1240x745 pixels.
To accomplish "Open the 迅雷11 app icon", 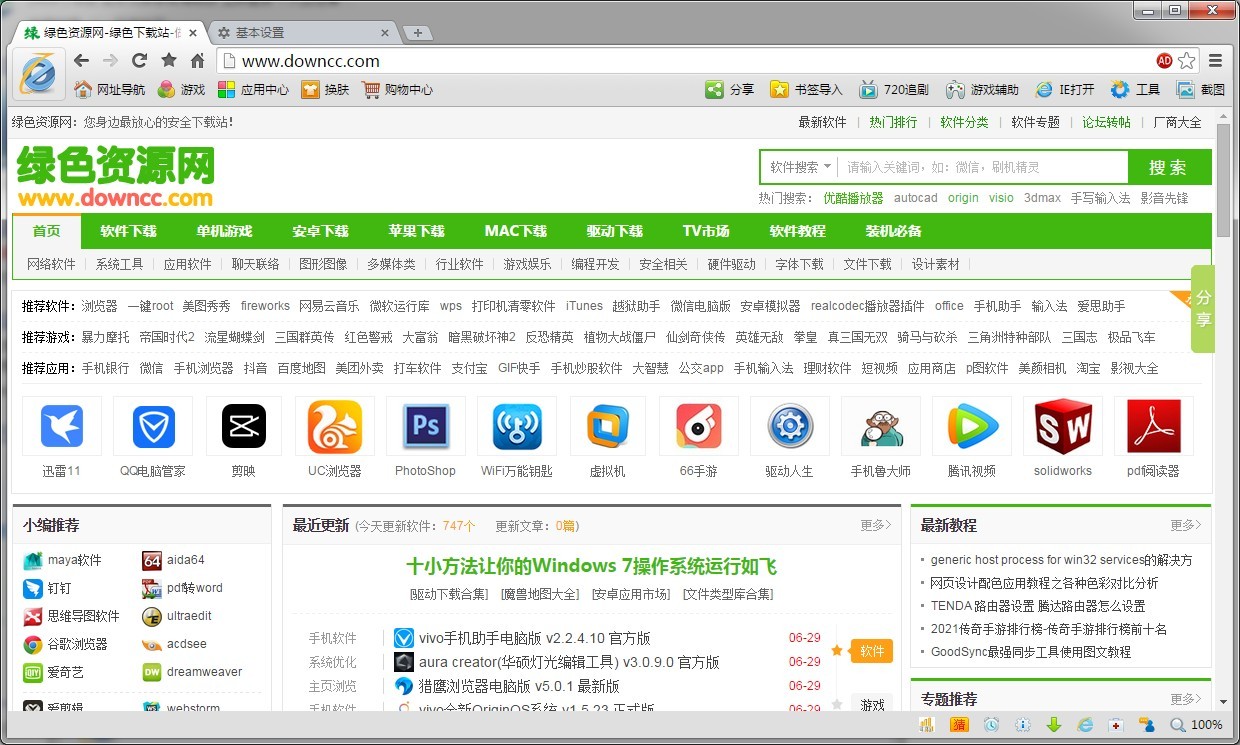I will point(61,427).
